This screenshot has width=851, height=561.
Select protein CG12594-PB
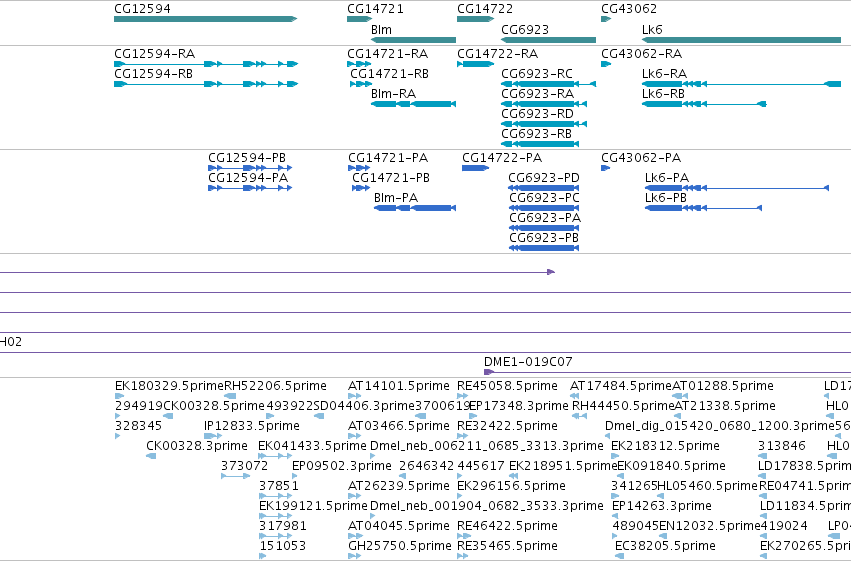point(250,168)
